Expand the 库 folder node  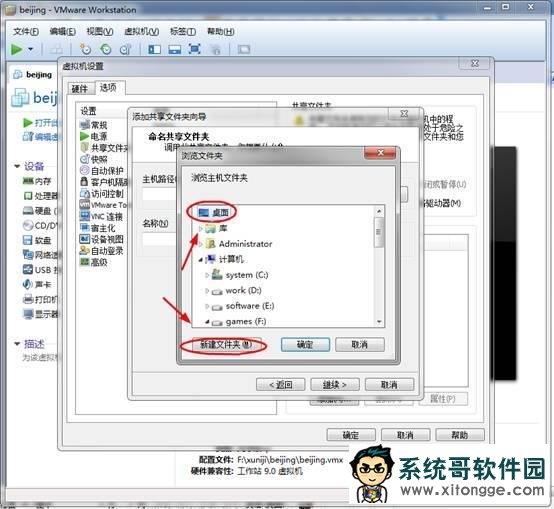pyautogui.click(x=201, y=229)
